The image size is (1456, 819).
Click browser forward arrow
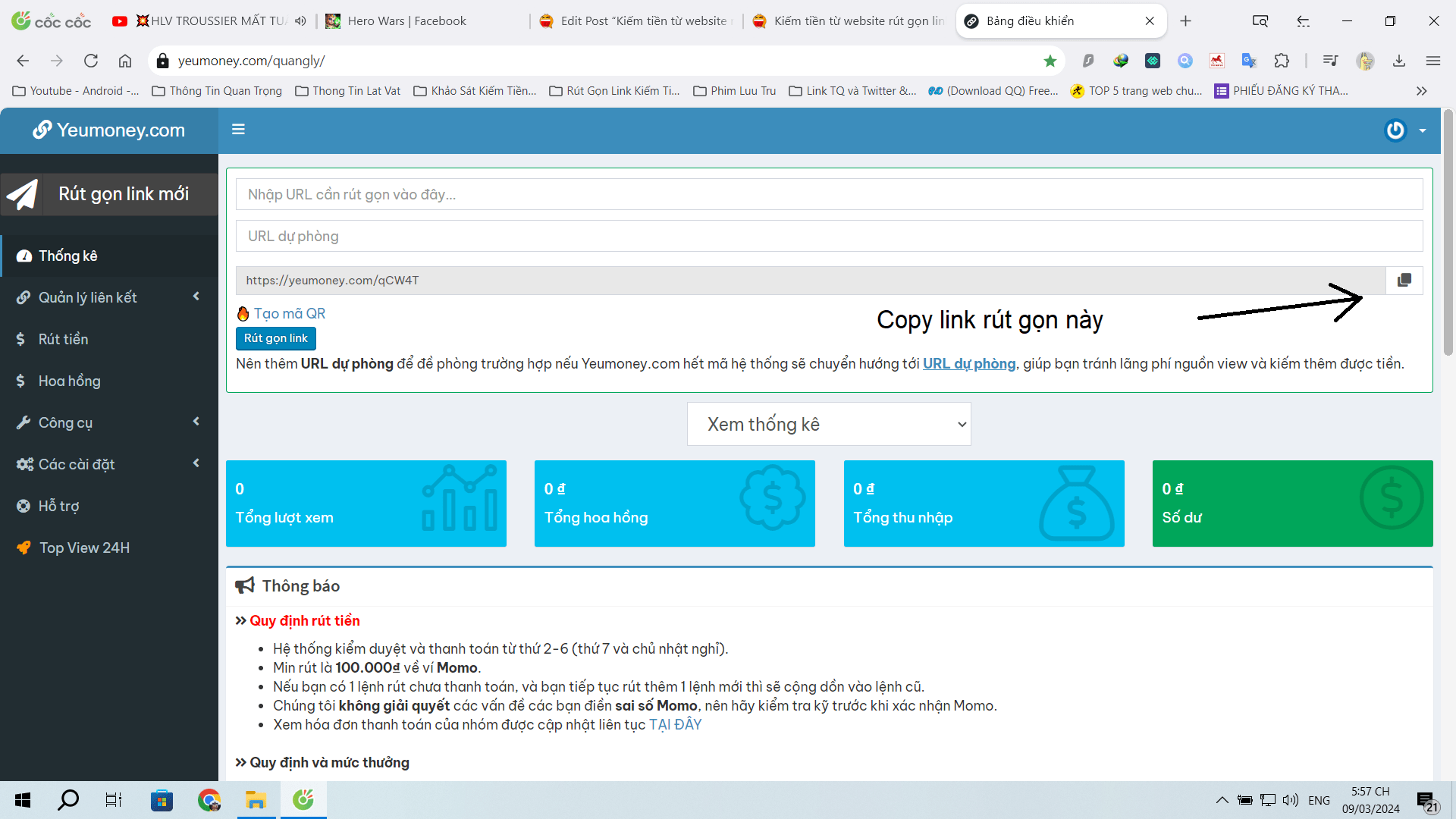coord(57,61)
